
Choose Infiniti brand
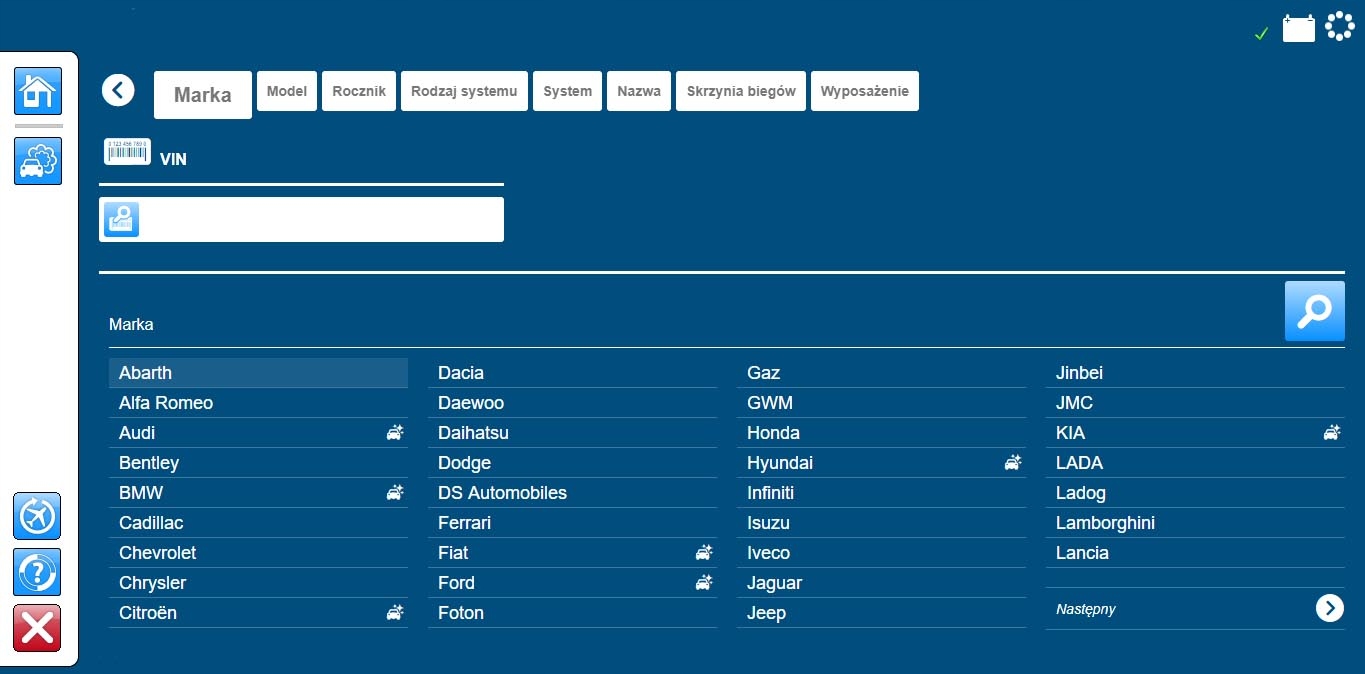881,493
